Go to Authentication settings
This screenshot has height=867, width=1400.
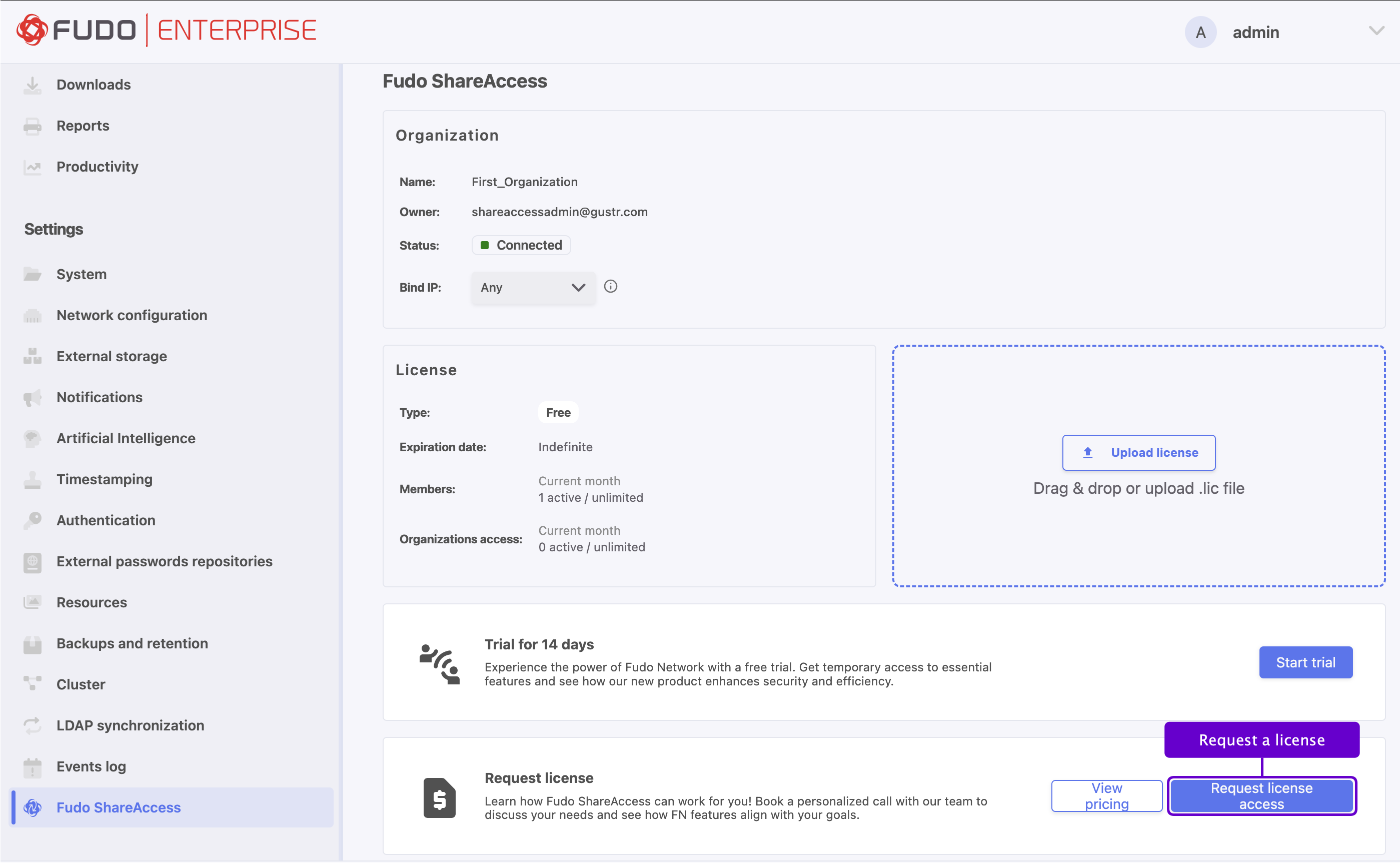(x=106, y=521)
